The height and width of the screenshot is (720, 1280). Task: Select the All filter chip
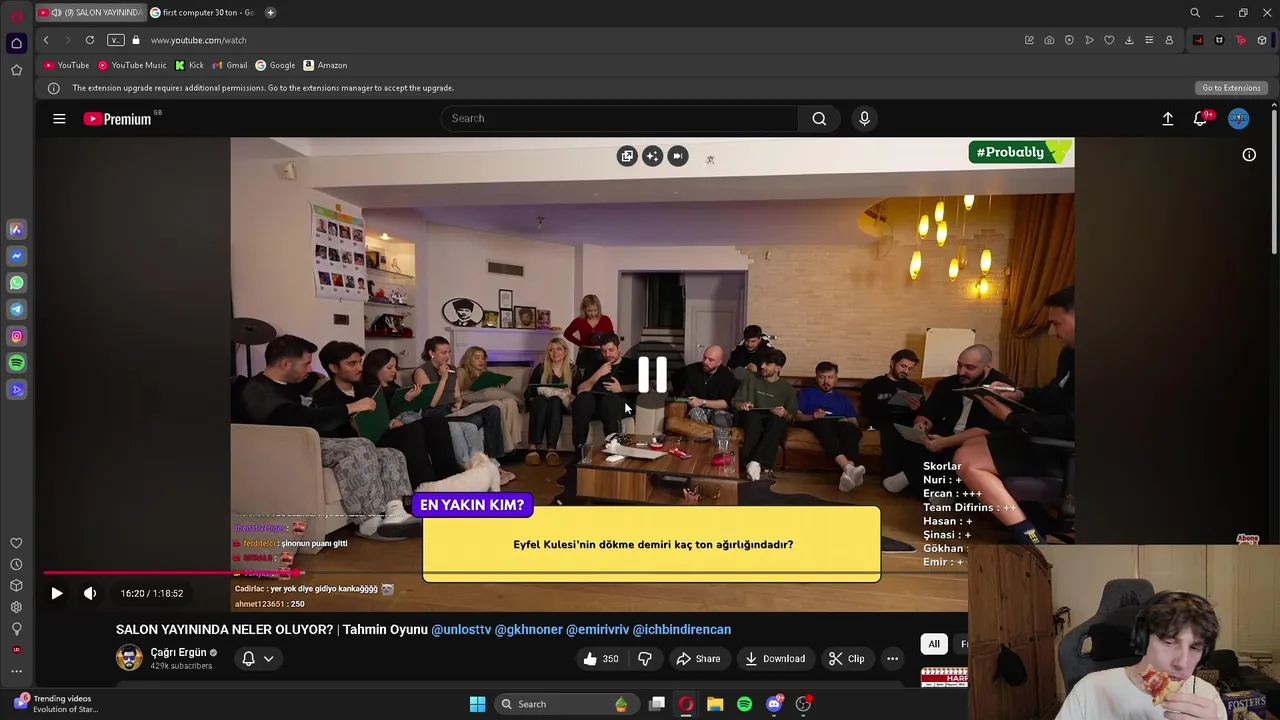point(934,644)
